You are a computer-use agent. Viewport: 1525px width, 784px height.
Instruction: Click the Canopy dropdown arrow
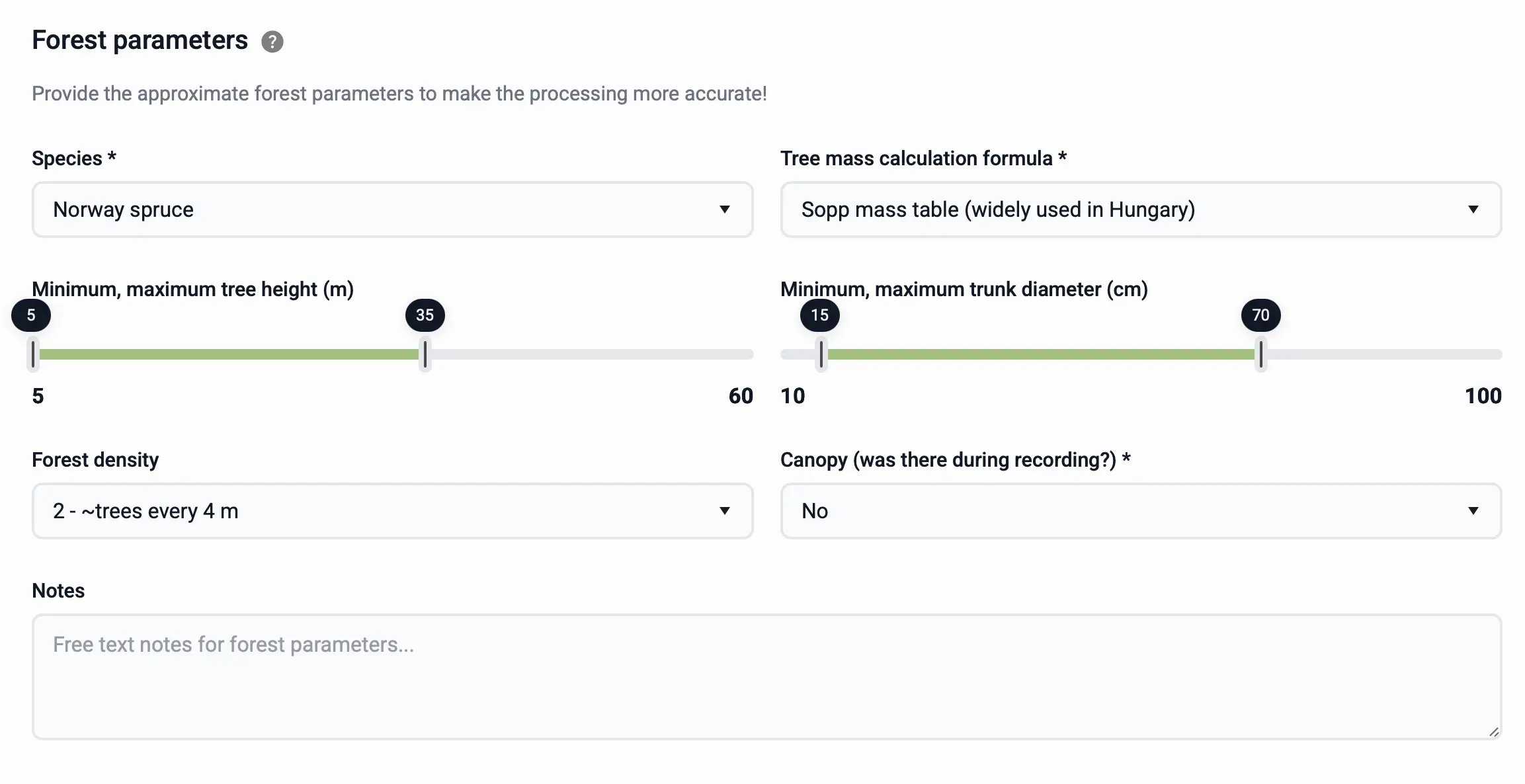click(x=1473, y=511)
